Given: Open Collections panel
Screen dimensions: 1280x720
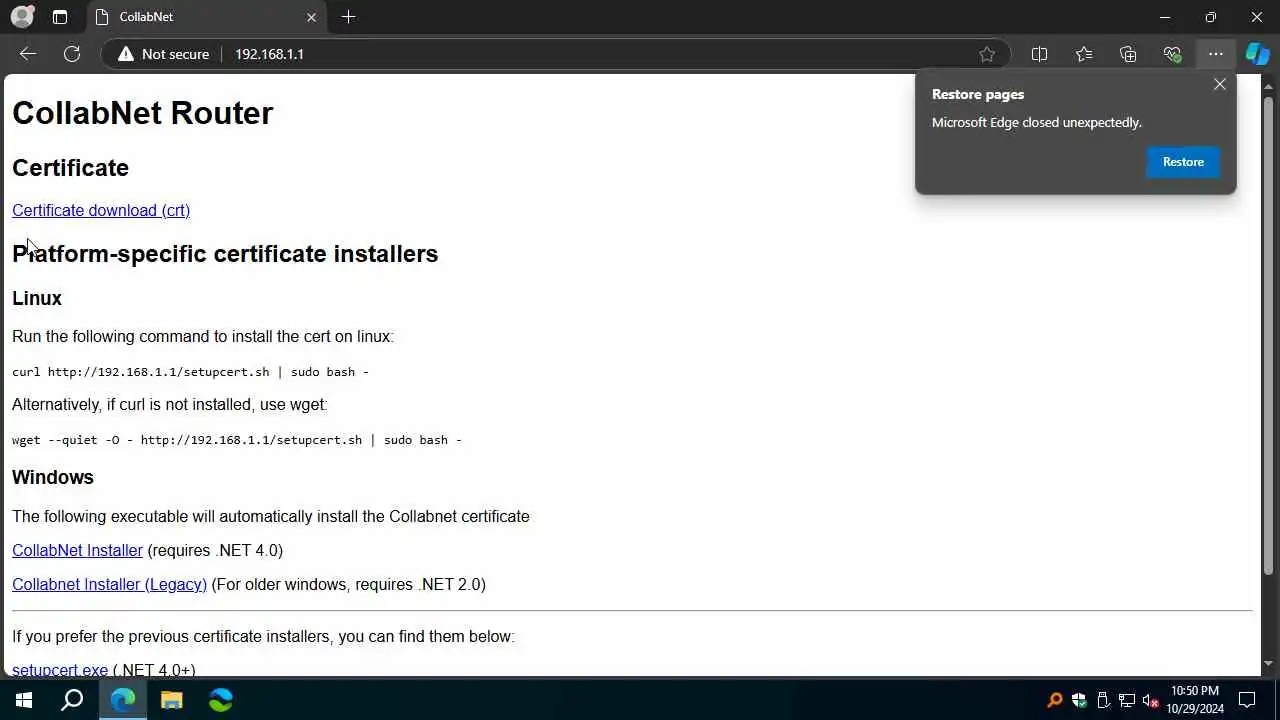Looking at the screenshot, I should (x=1128, y=54).
